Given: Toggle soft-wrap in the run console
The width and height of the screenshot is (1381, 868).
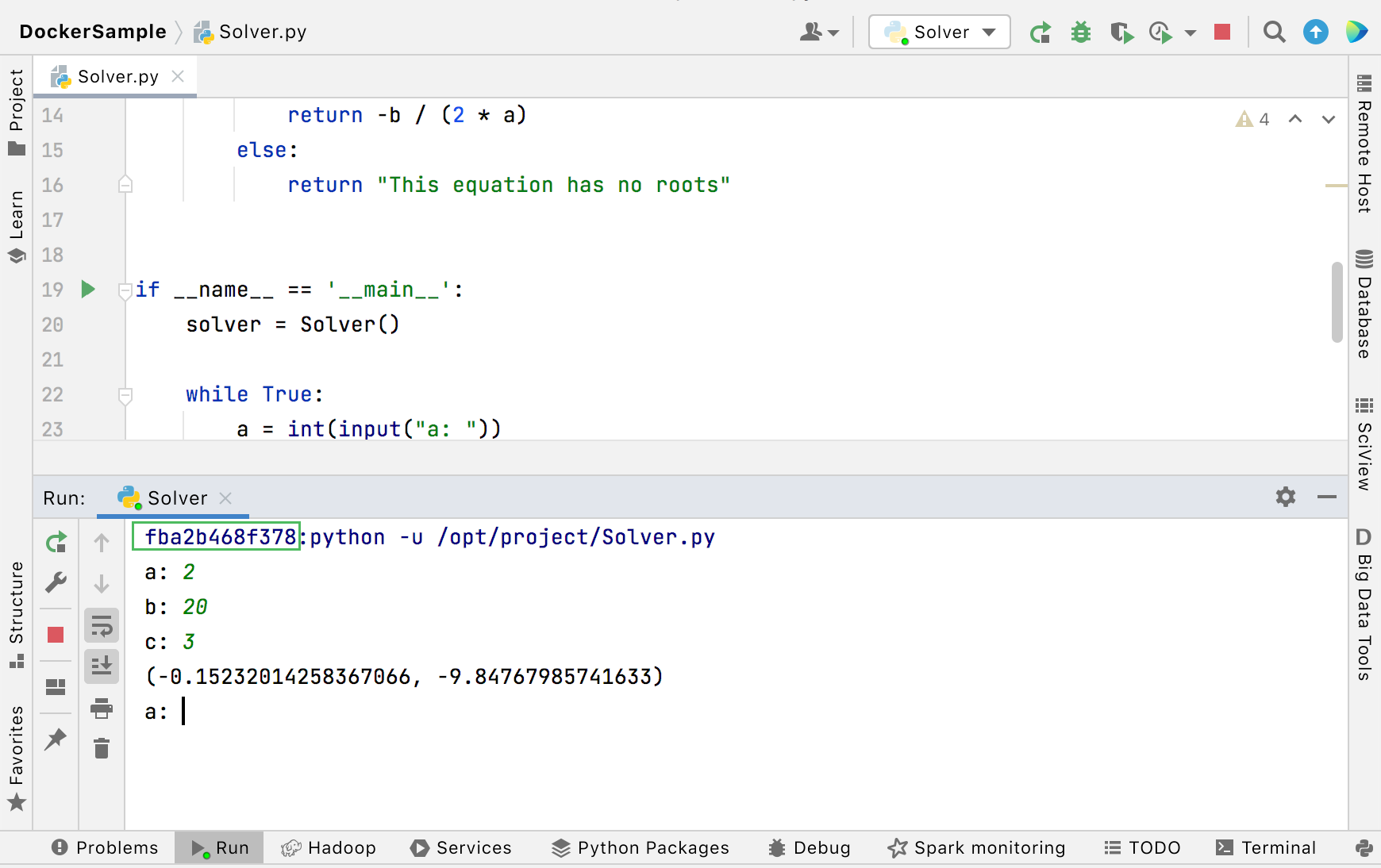Looking at the screenshot, I should click(x=101, y=625).
